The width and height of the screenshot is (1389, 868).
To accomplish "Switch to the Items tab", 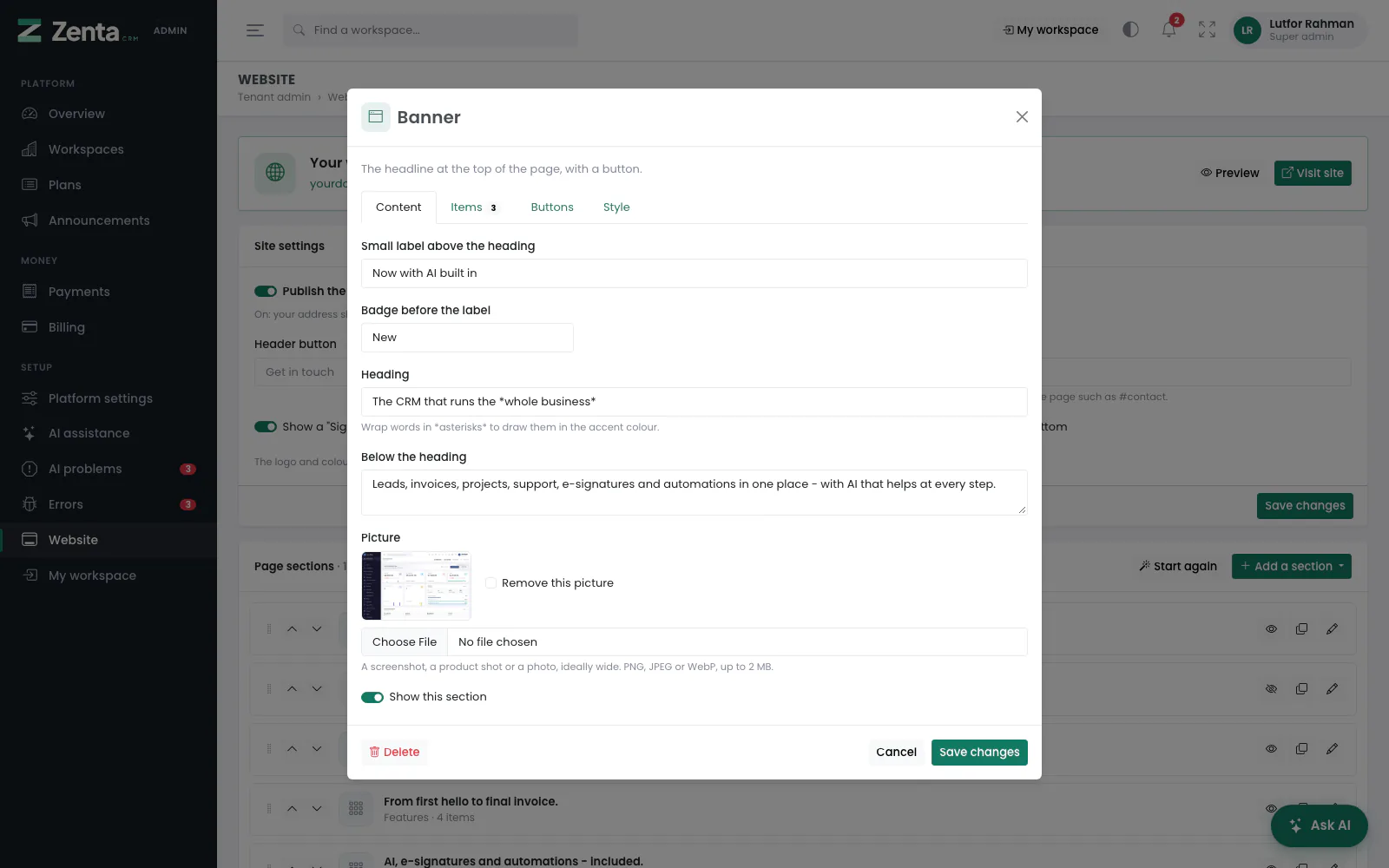I will [474, 207].
